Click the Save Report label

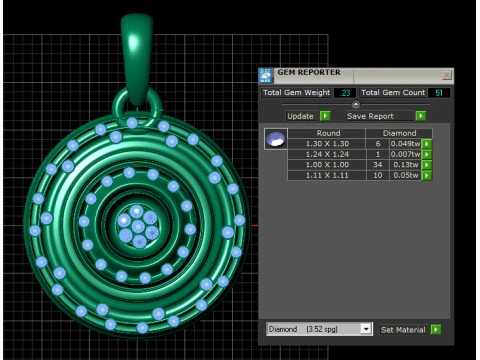(x=370, y=116)
